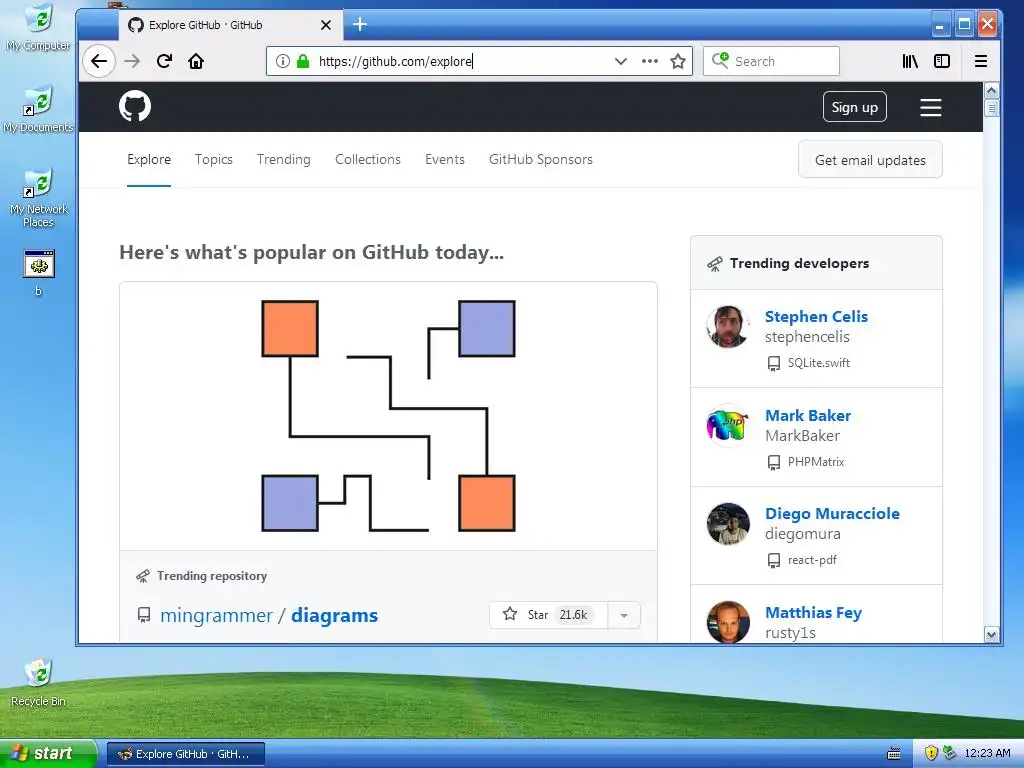Open the diagrams repository preview image
This screenshot has height=768, width=1024.
(388, 416)
